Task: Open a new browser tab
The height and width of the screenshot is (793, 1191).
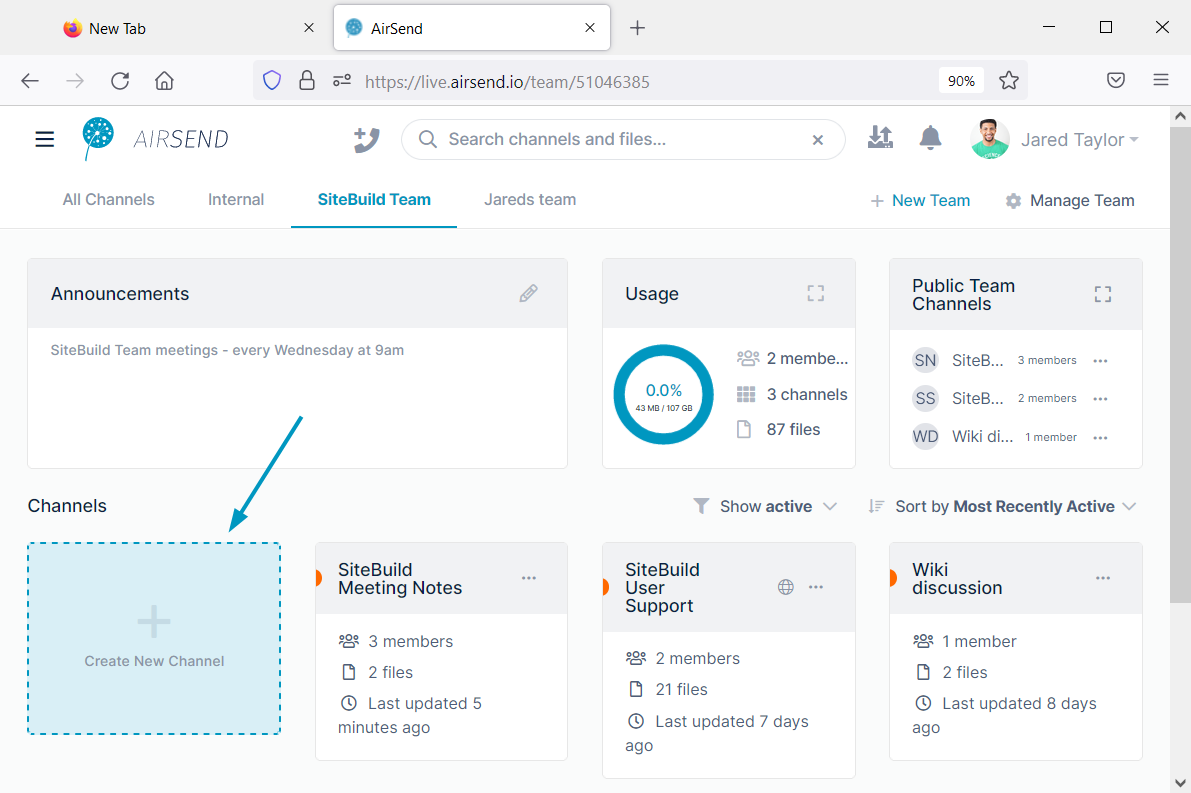Action: tap(637, 28)
